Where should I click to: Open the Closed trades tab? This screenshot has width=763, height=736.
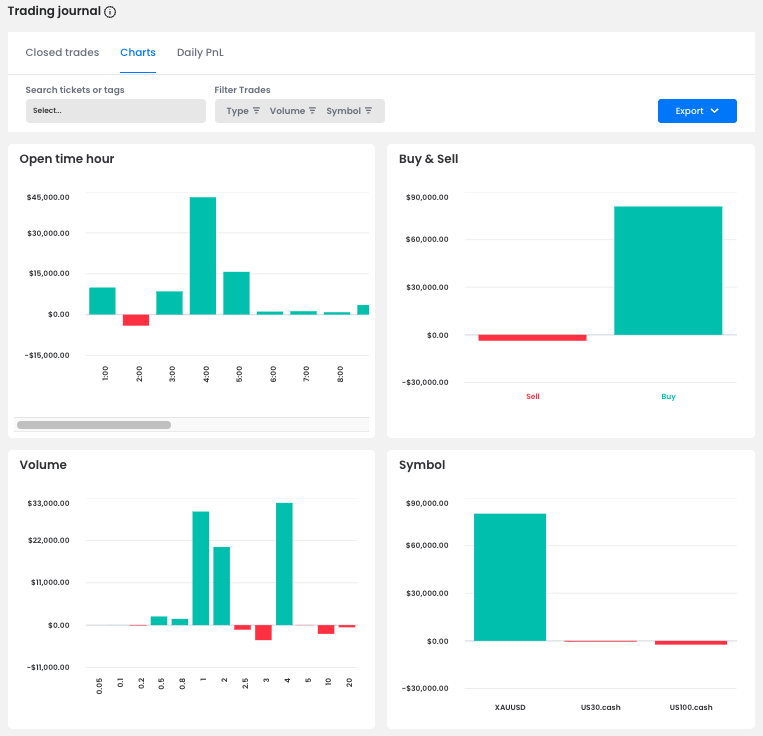(x=62, y=52)
